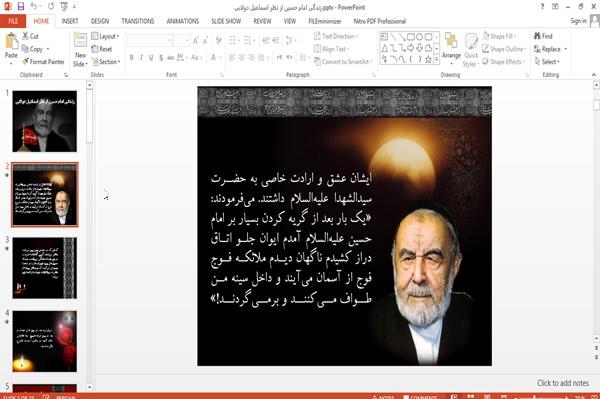Click Sign in link
Image resolution: width=600 pixels, height=399 pixels.
[578, 21]
